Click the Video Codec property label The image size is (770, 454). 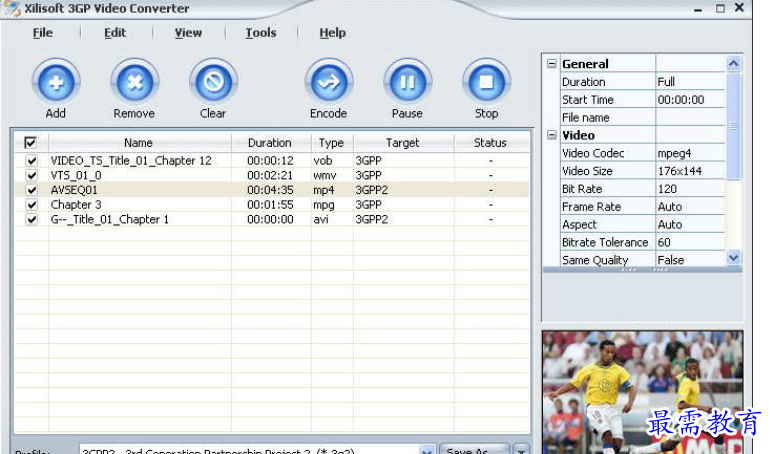tap(593, 153)
